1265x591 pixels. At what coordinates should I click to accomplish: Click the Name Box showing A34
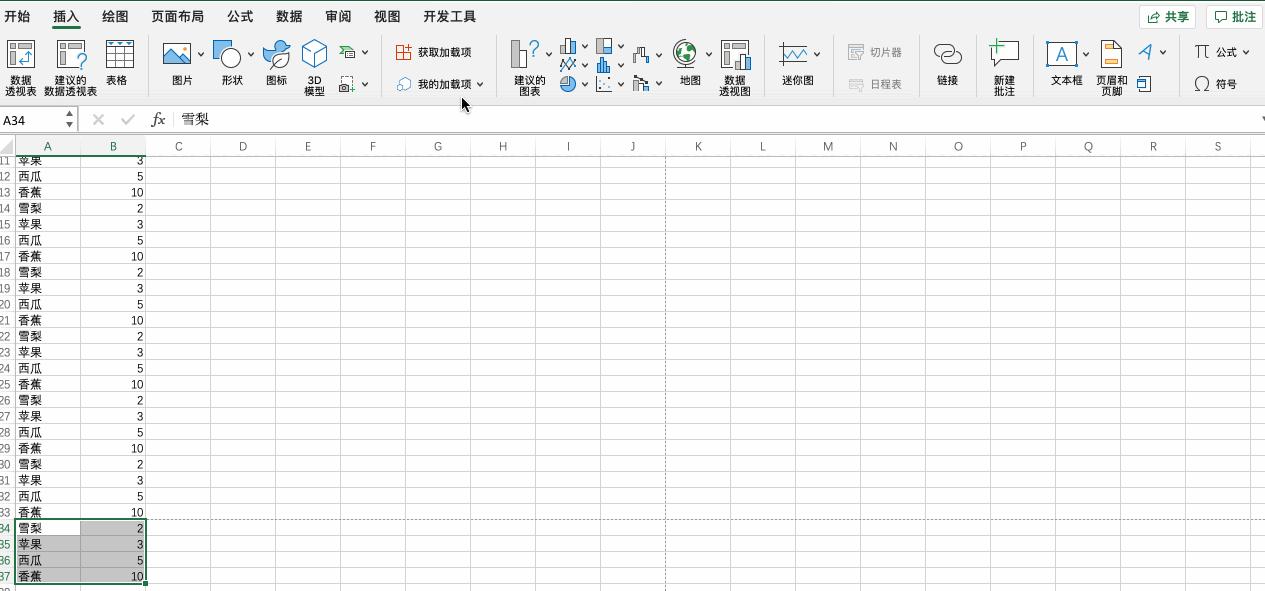click(32, 118)
